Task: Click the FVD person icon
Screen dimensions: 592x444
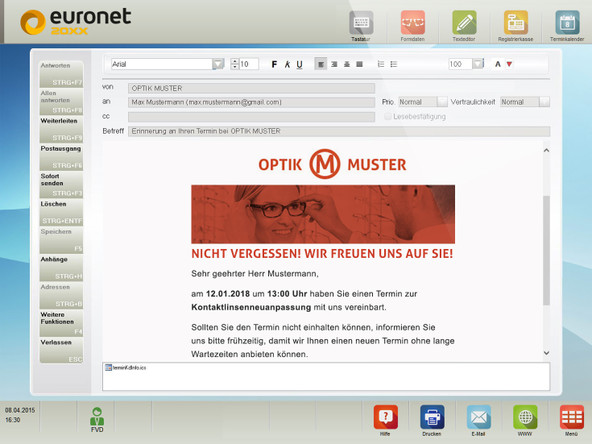Action: point(97,417)
